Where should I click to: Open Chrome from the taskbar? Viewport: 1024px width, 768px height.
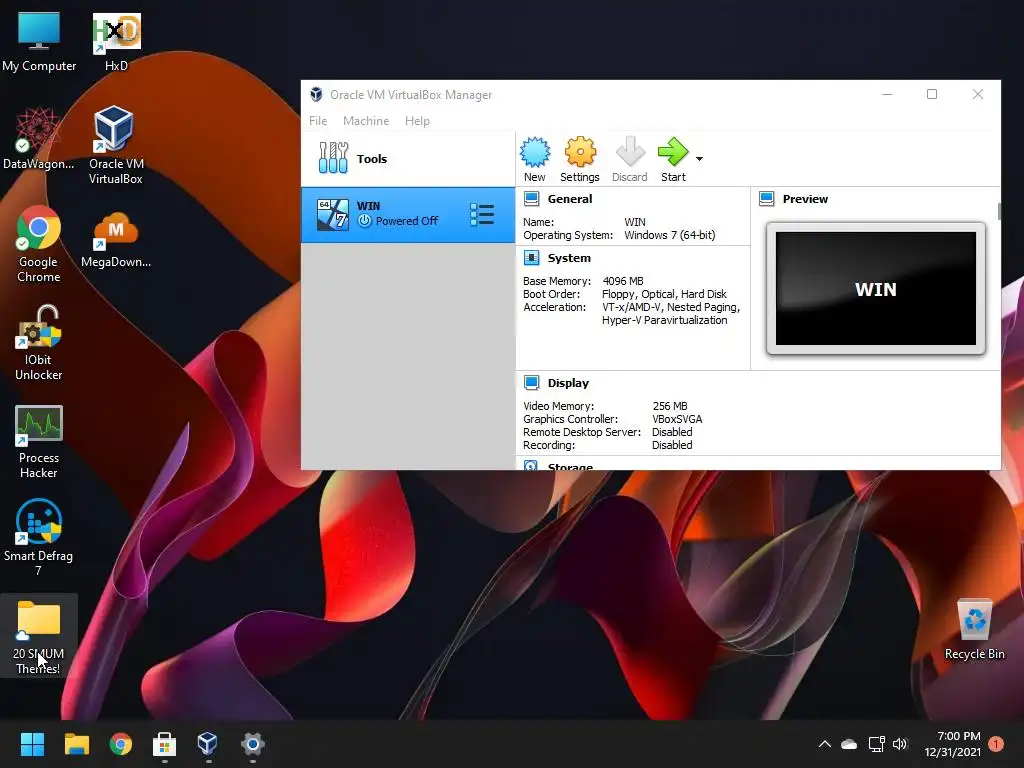[121, 744]
